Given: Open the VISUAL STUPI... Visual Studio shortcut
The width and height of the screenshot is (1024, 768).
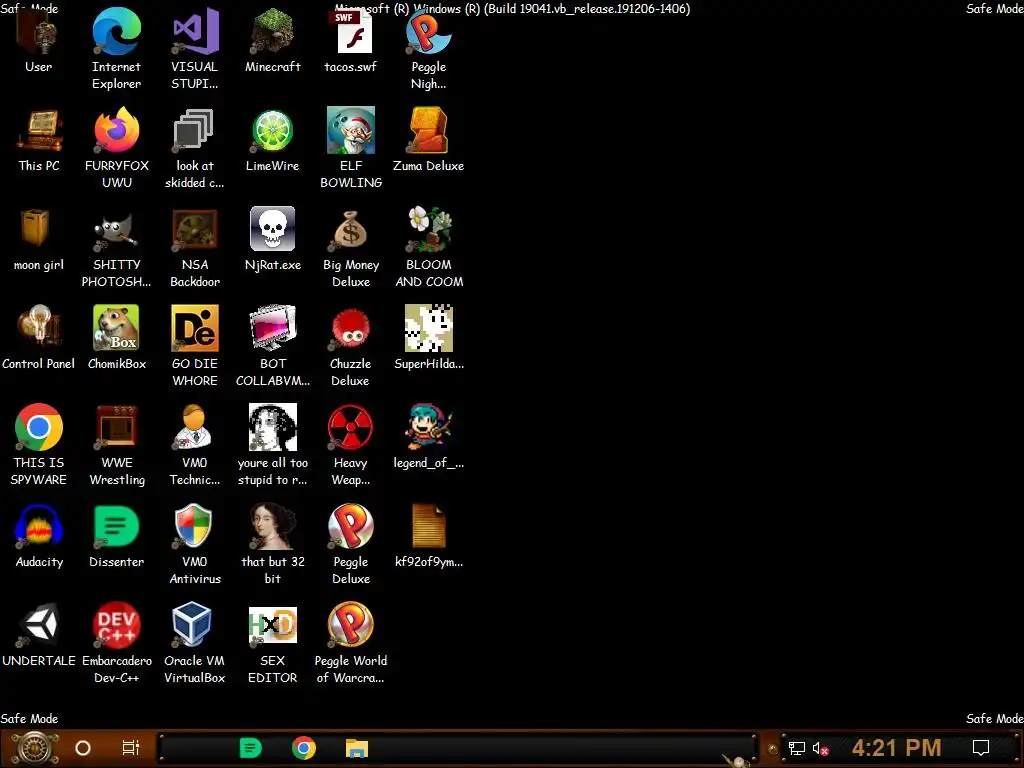Looking at the screenshot, I should (195, 33).
